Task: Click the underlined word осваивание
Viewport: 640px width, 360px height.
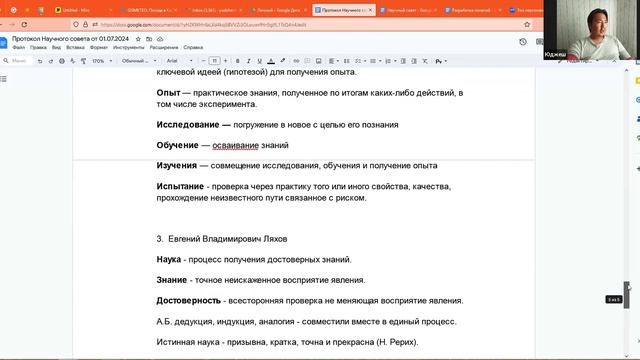Action: pyautogui.click(x=236, y=145)
